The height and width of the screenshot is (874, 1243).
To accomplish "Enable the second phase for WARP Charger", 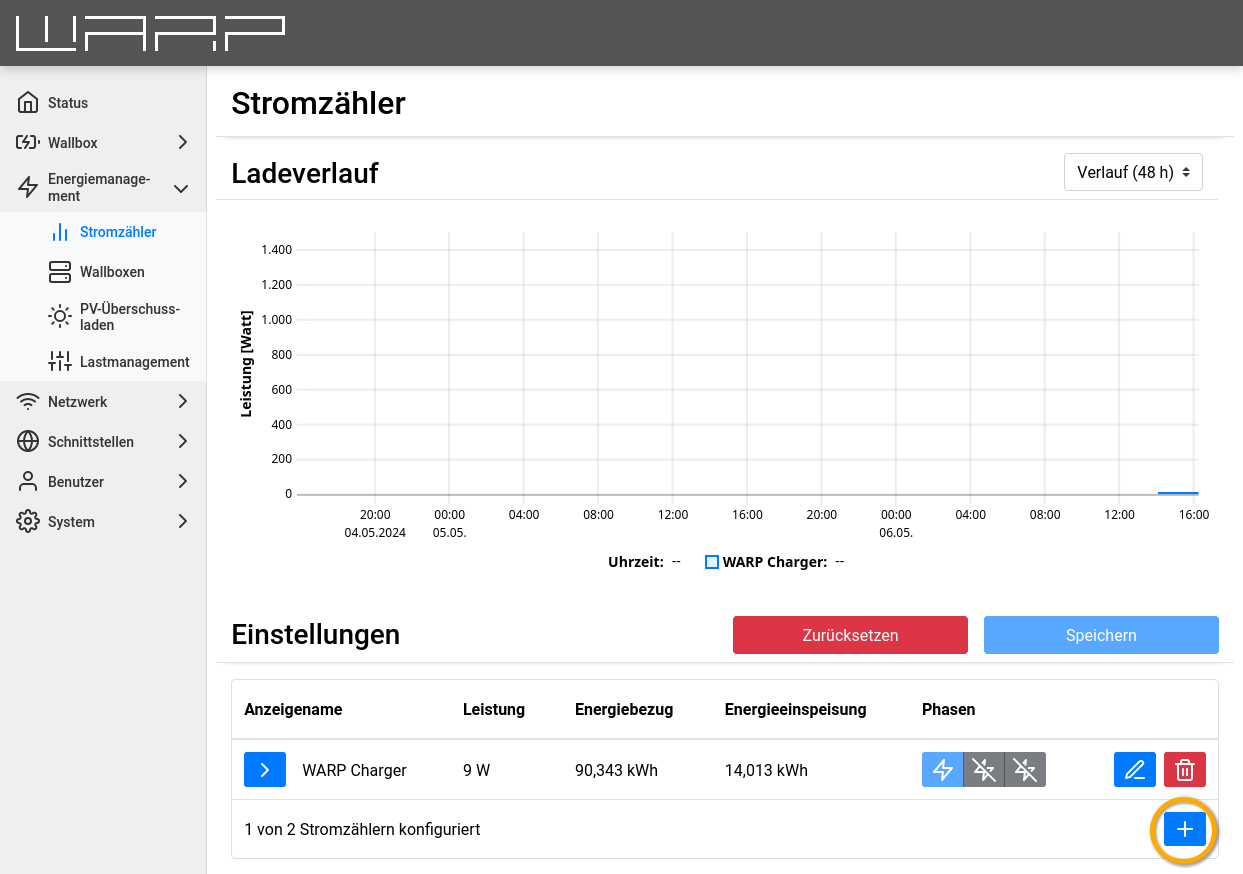I will pos(983,770).
